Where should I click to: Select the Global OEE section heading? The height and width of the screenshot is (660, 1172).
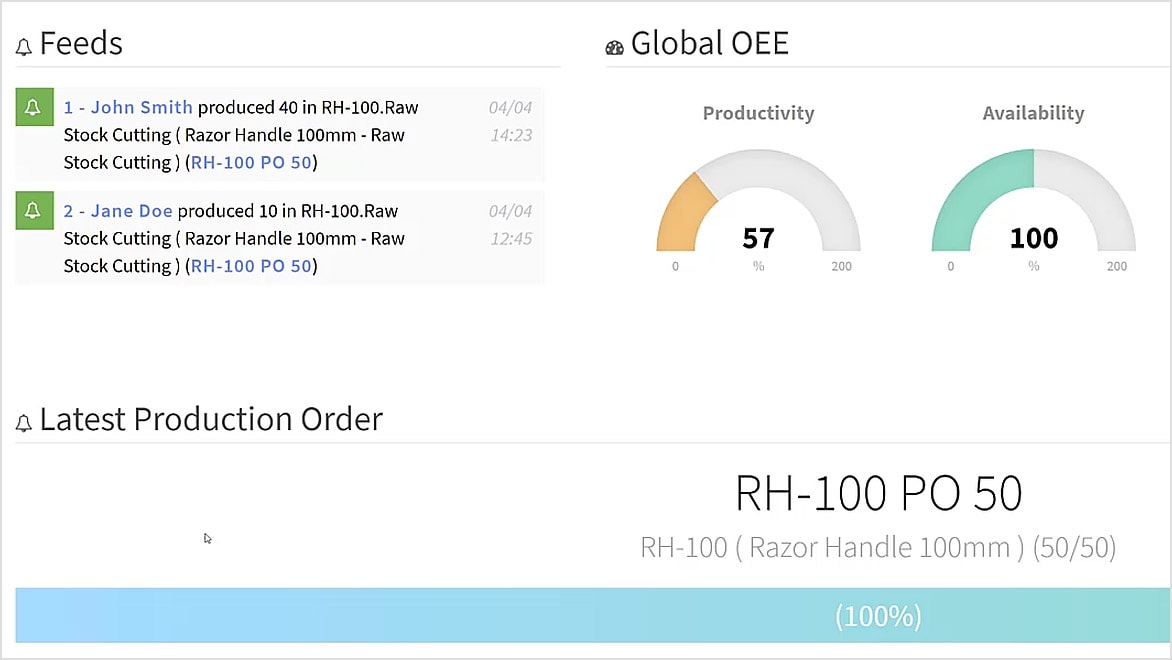pyautogui.click(x=709, y=43)
